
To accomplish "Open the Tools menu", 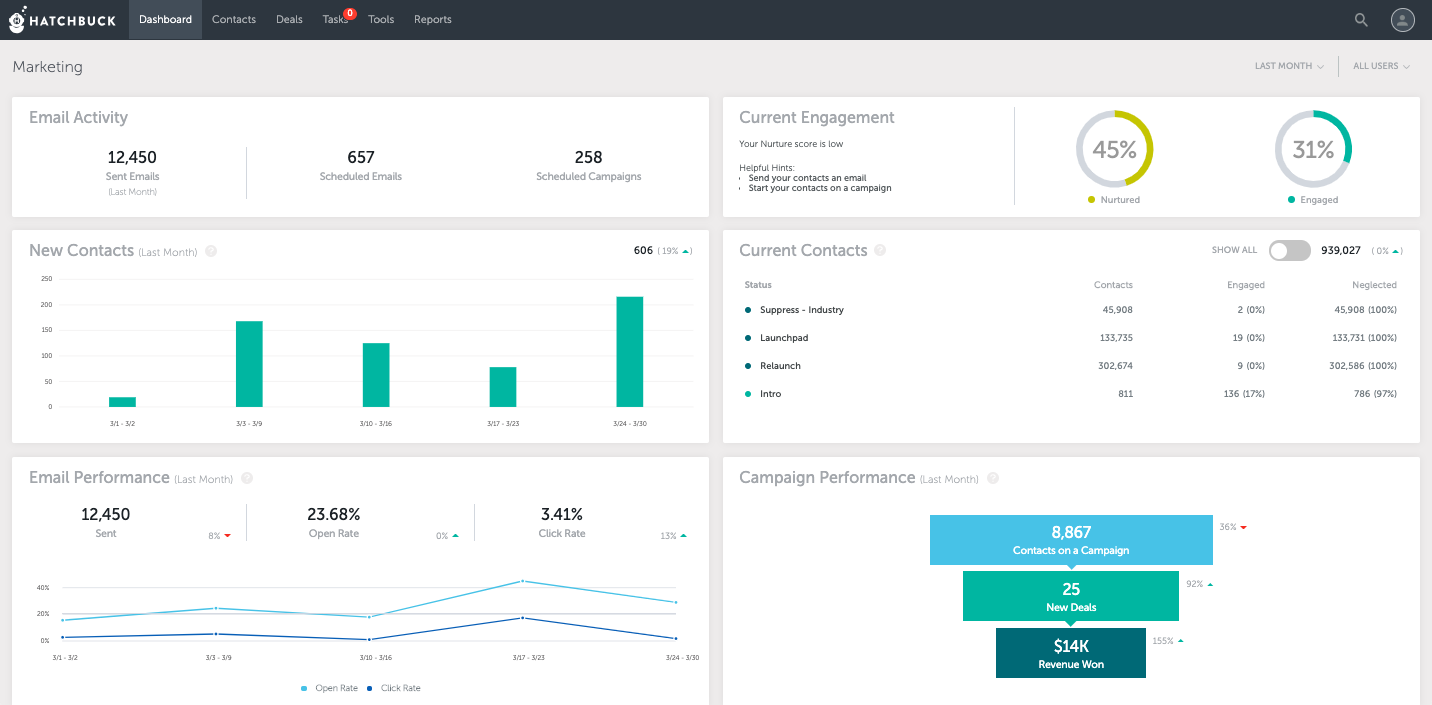I will click(x=381, y=19).
